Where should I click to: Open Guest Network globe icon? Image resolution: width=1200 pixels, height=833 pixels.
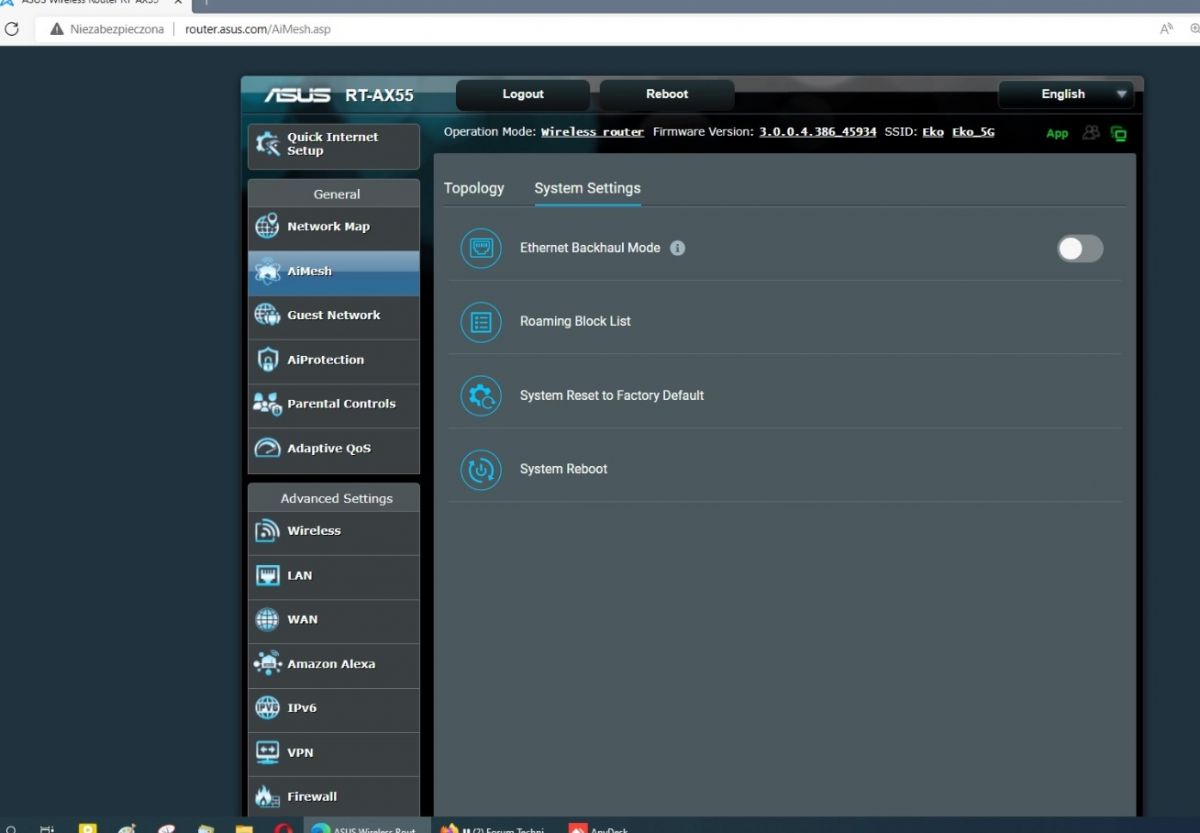(267, 315)
